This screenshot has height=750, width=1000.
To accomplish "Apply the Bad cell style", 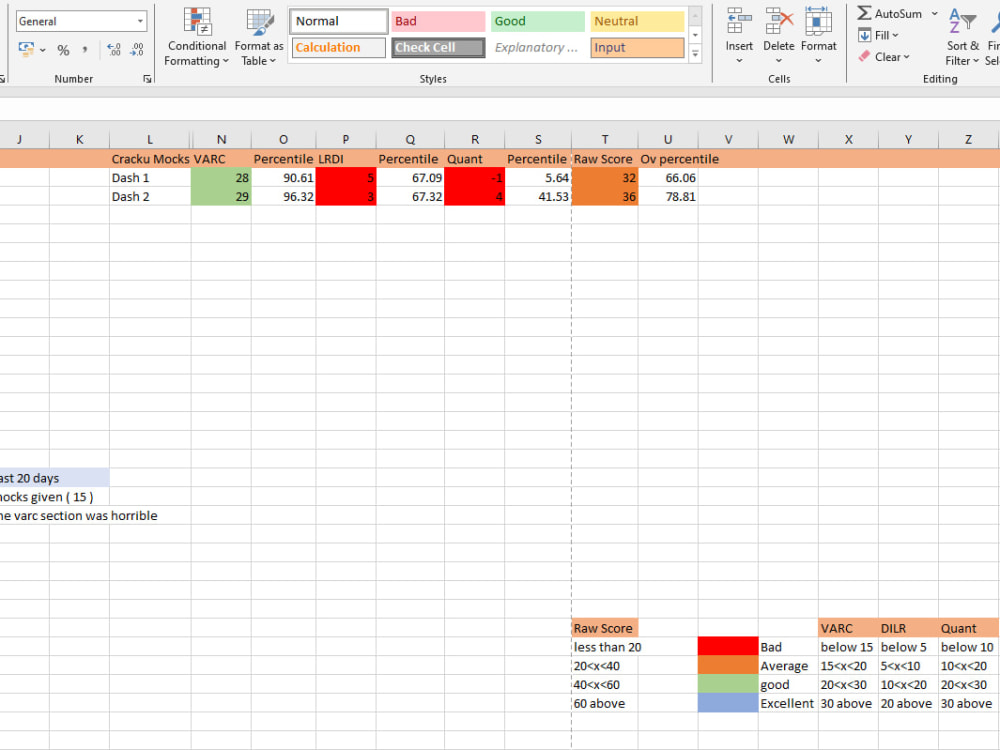I will tap(438, 21).
